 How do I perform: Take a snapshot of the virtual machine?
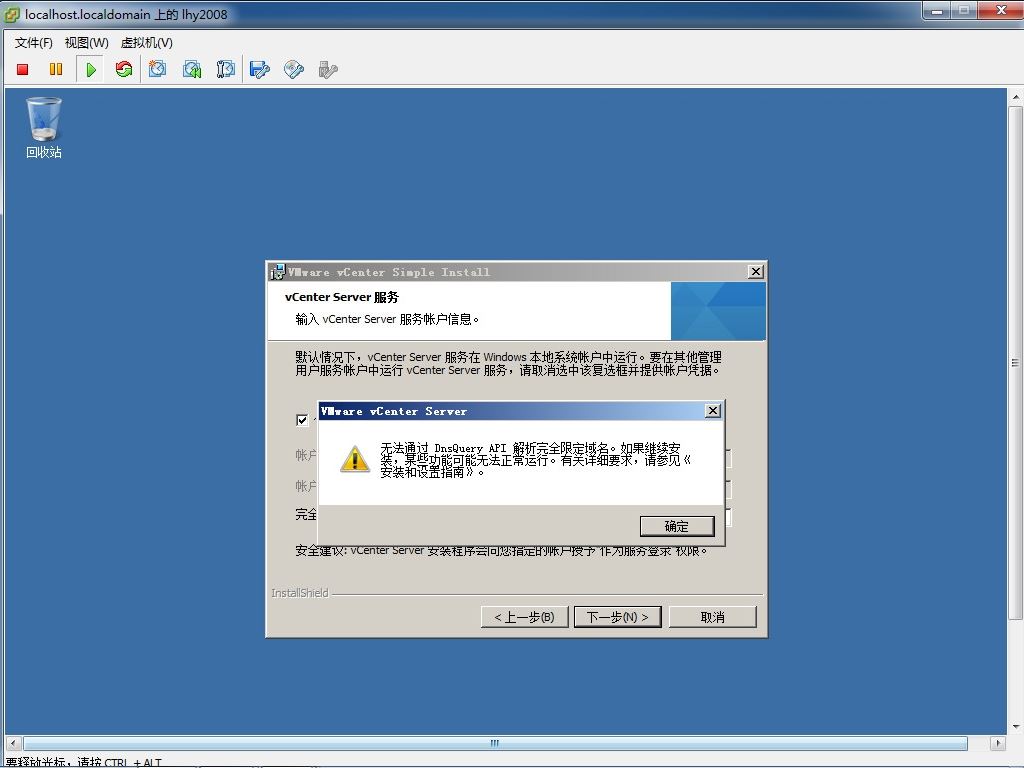coord(157,69)
